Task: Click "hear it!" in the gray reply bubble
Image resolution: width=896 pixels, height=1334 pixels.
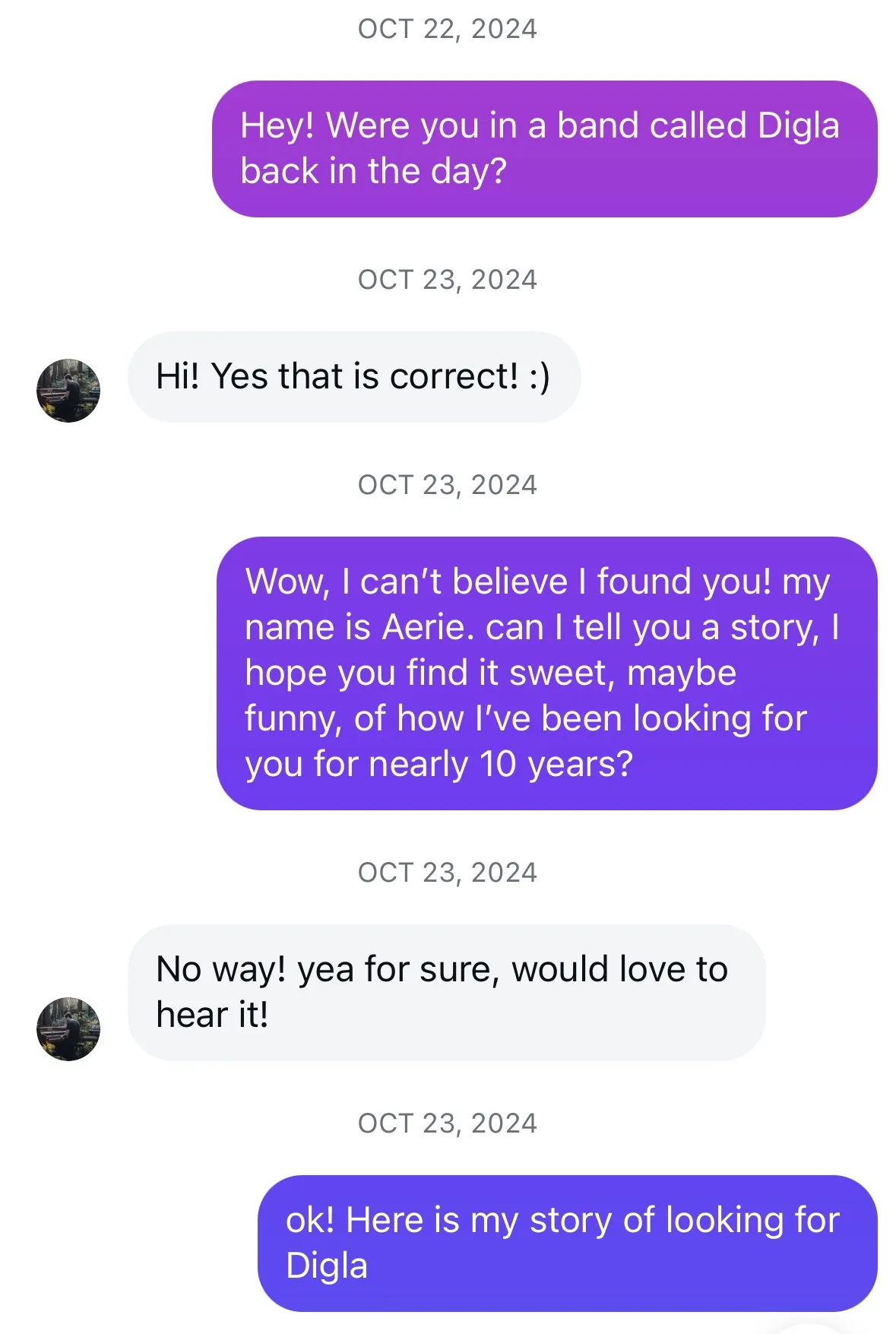Action: (x=212, y=1016)
